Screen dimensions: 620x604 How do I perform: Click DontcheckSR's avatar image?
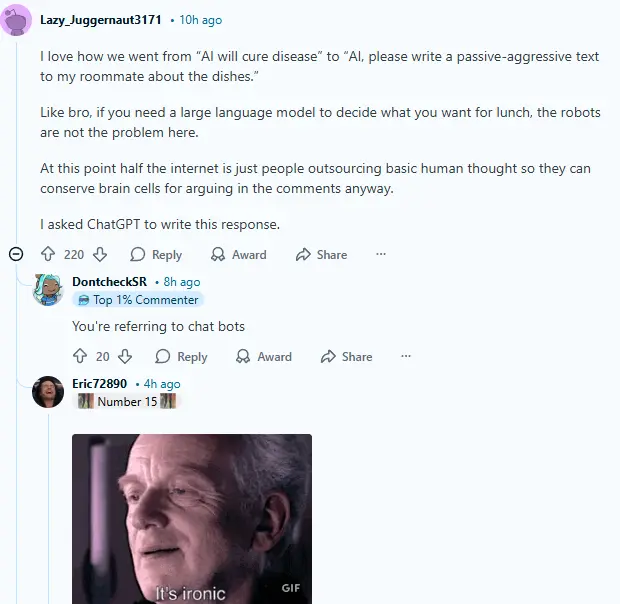[48, 290]
